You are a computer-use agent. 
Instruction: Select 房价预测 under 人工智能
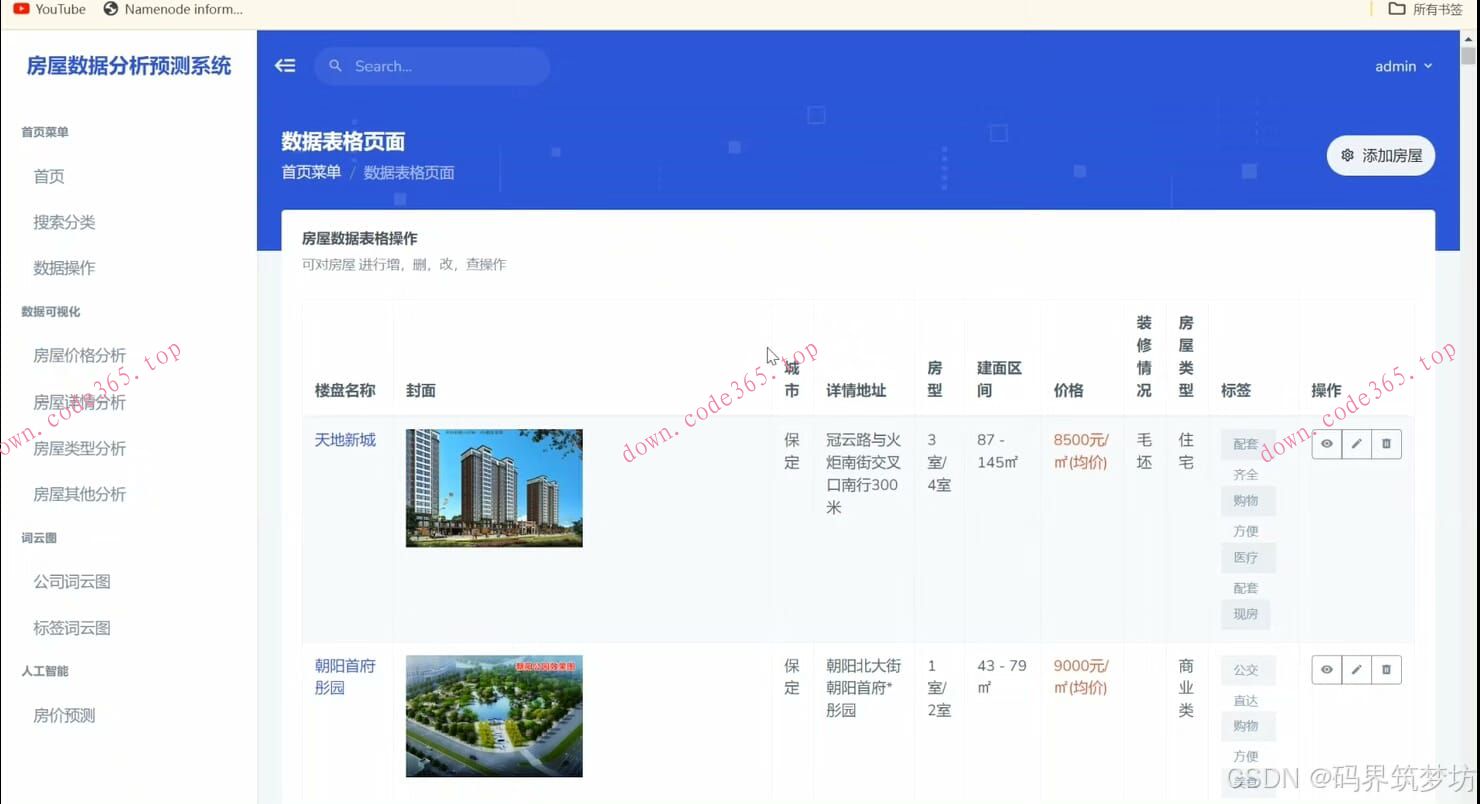pos(63,715)
